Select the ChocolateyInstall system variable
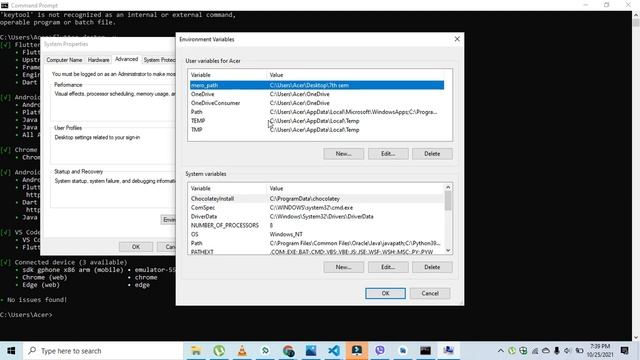Viewport: 640px width, 360px height. coord(317,199)
